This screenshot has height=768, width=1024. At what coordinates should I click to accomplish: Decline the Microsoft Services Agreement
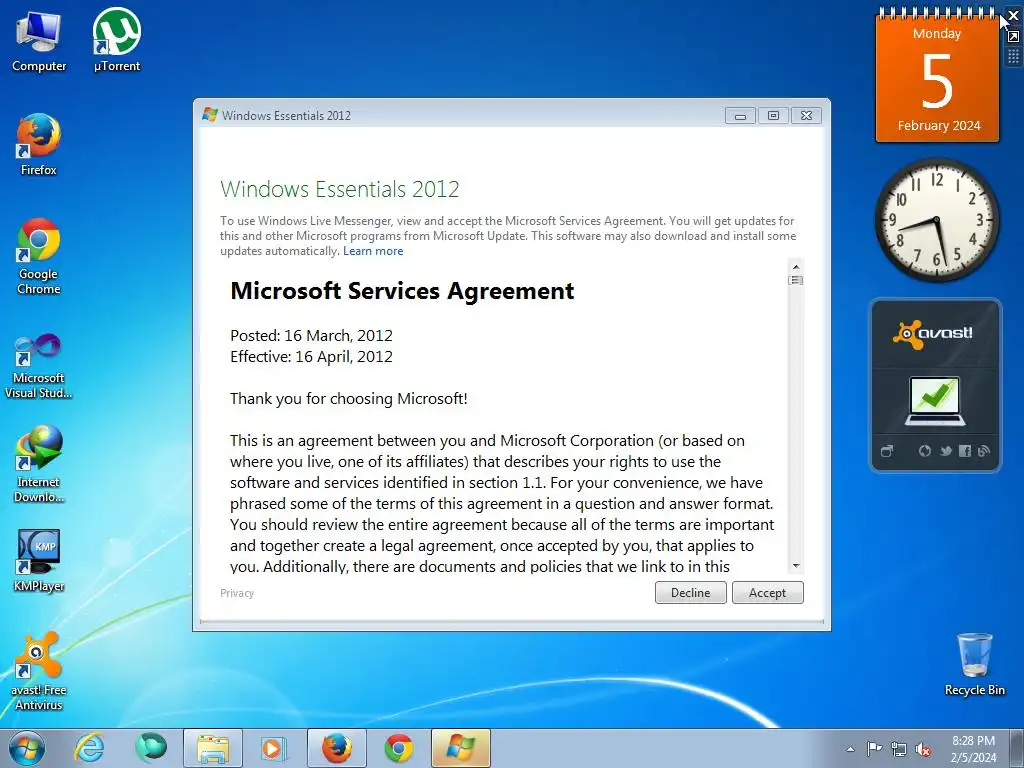[x=690, y=592]
